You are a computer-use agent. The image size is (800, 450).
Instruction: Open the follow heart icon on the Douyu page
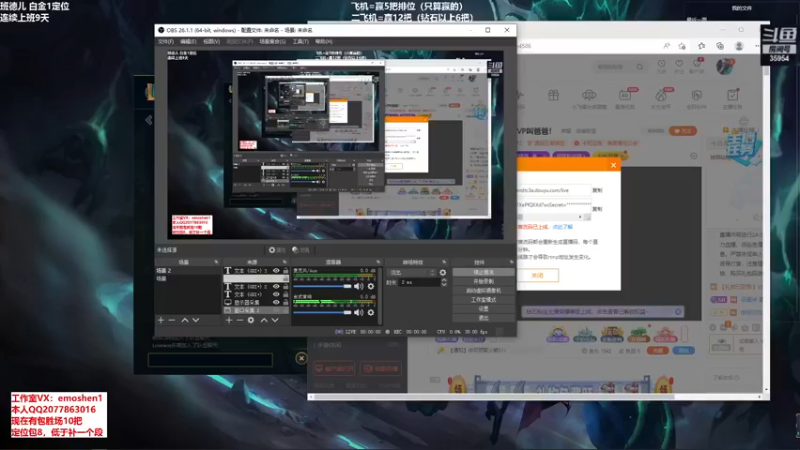click(x=679, y=64)
